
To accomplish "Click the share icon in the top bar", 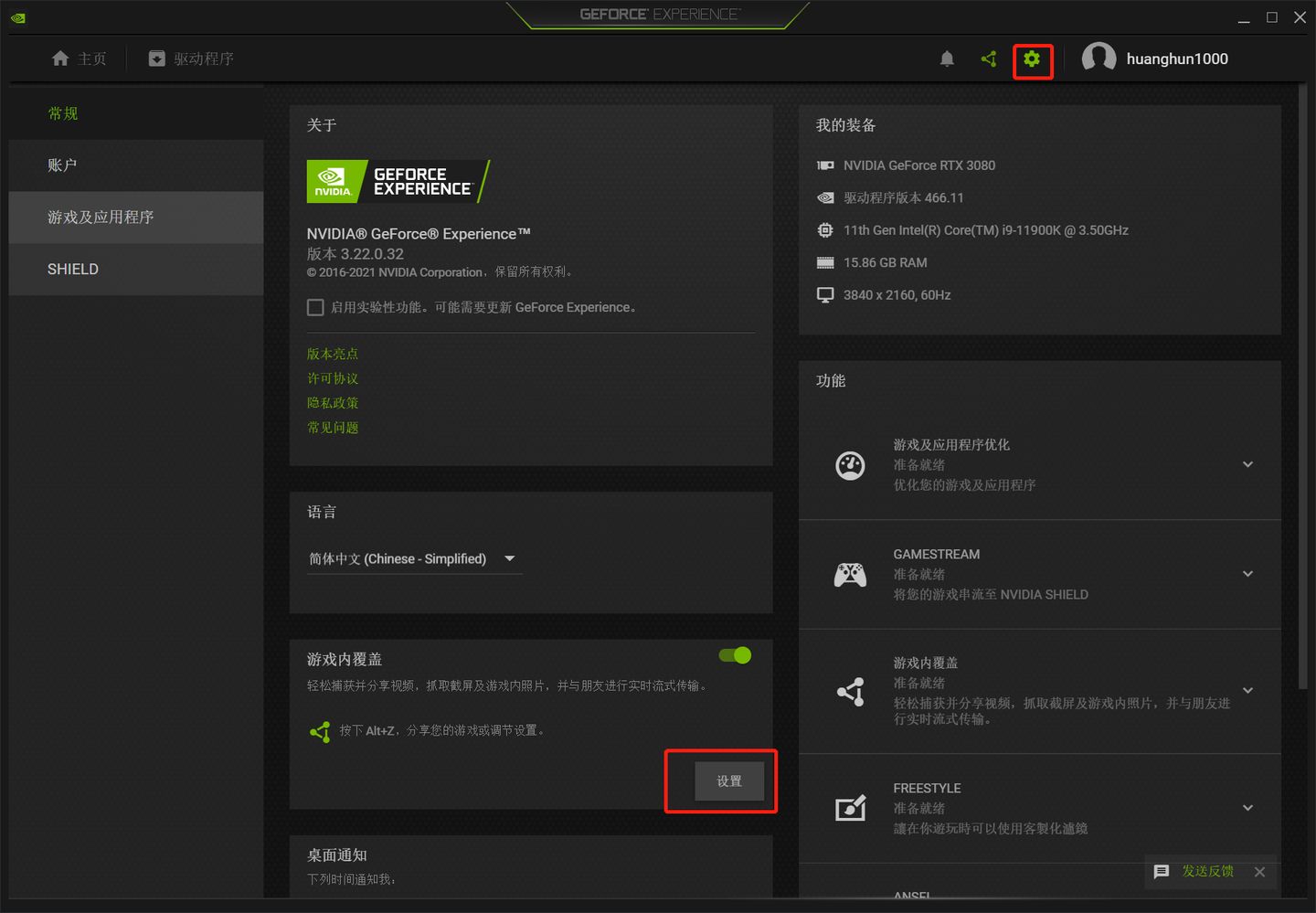I will coord(988,58).
